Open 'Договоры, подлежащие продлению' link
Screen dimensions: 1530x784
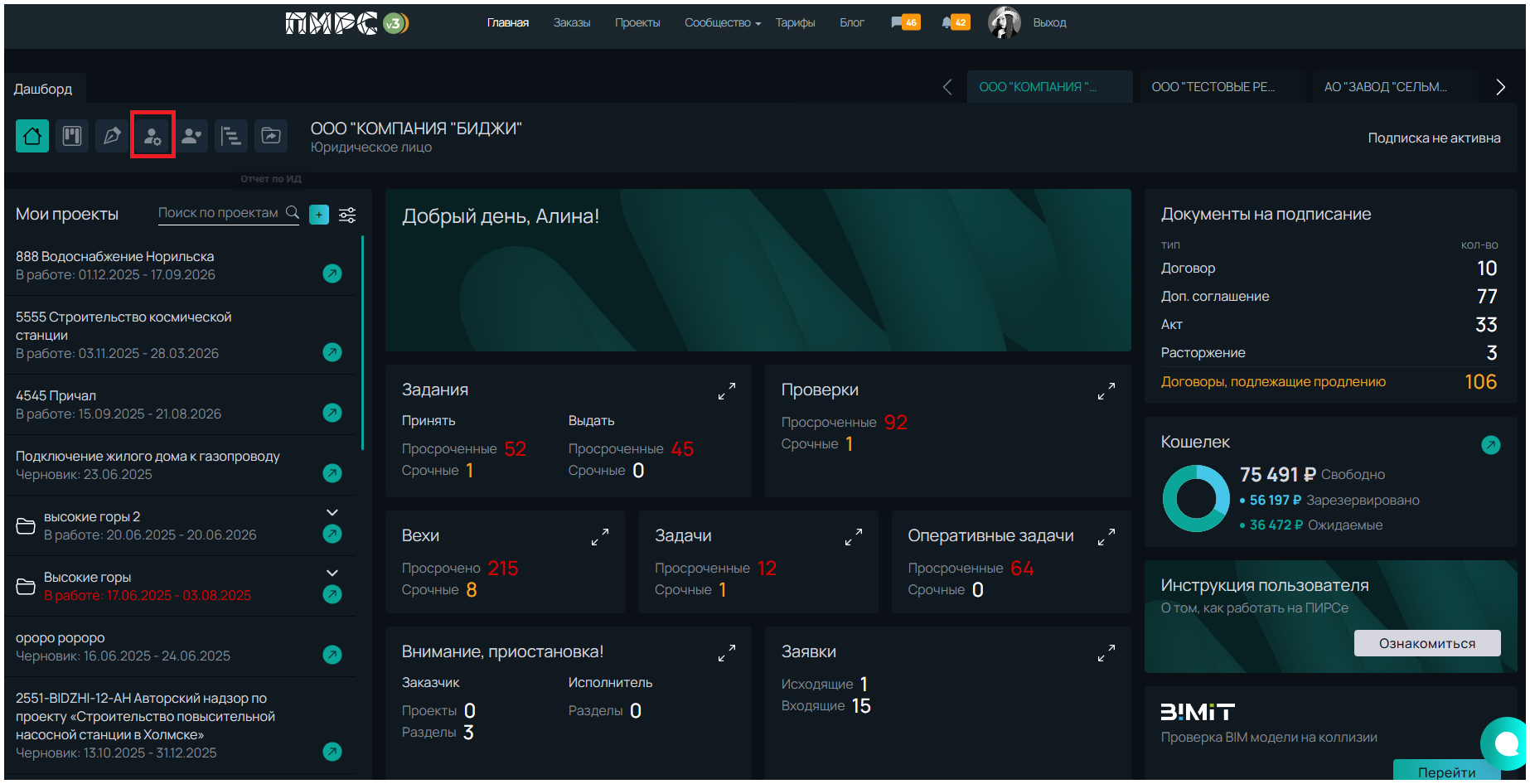[1272, 382]
